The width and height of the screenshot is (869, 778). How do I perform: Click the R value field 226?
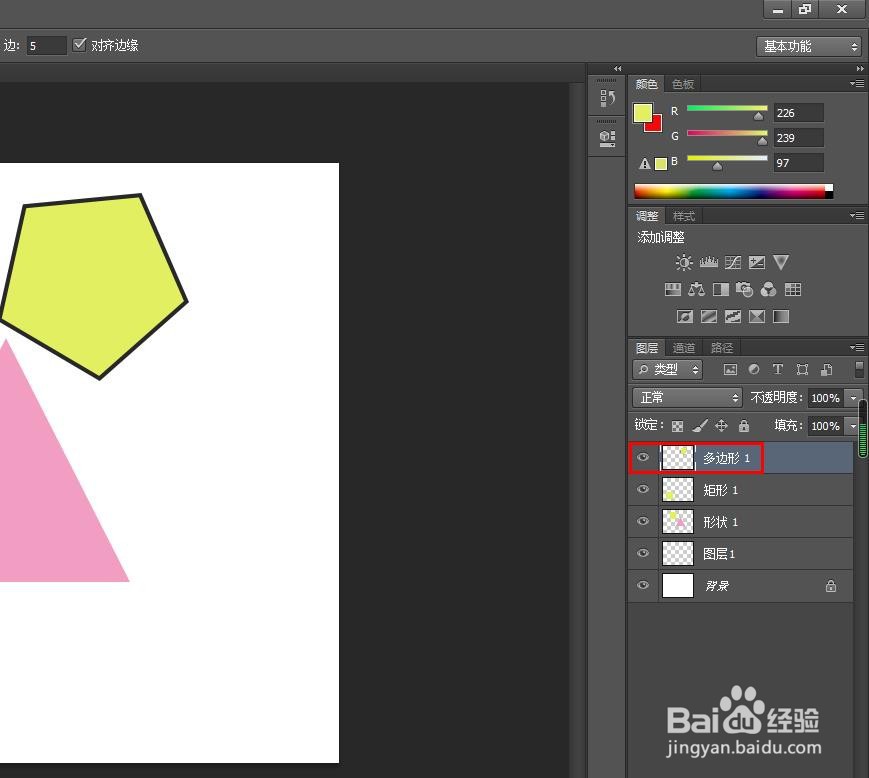pyautogui.click(x=799, y=113)
